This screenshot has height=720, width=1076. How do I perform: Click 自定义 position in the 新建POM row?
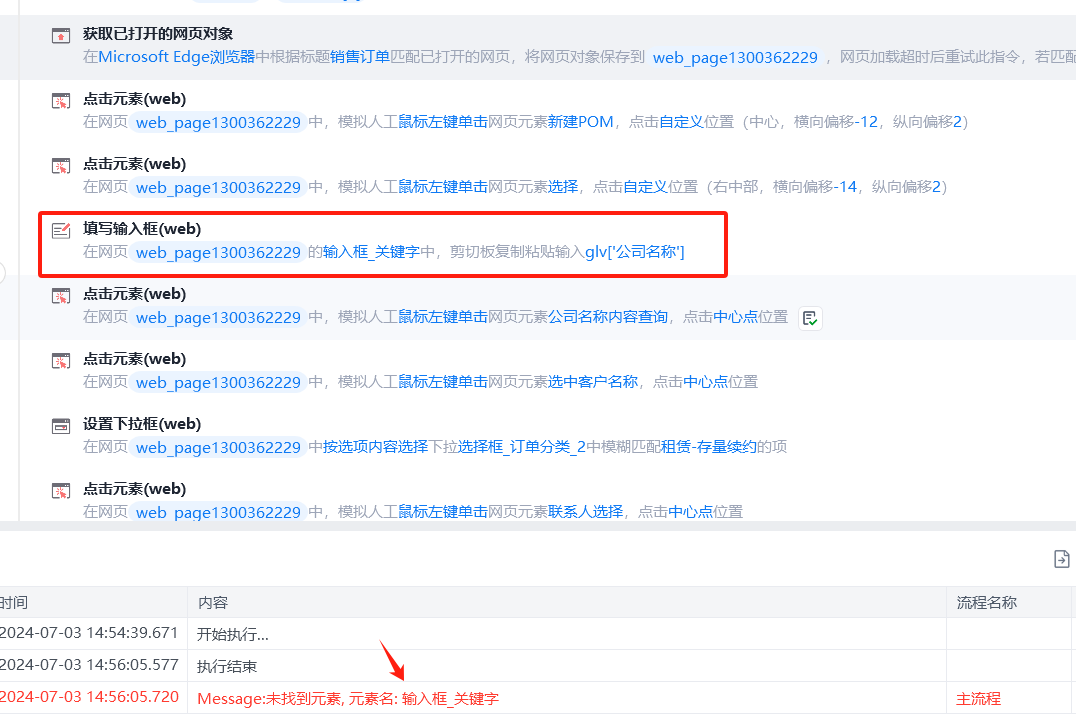point(681,122)
